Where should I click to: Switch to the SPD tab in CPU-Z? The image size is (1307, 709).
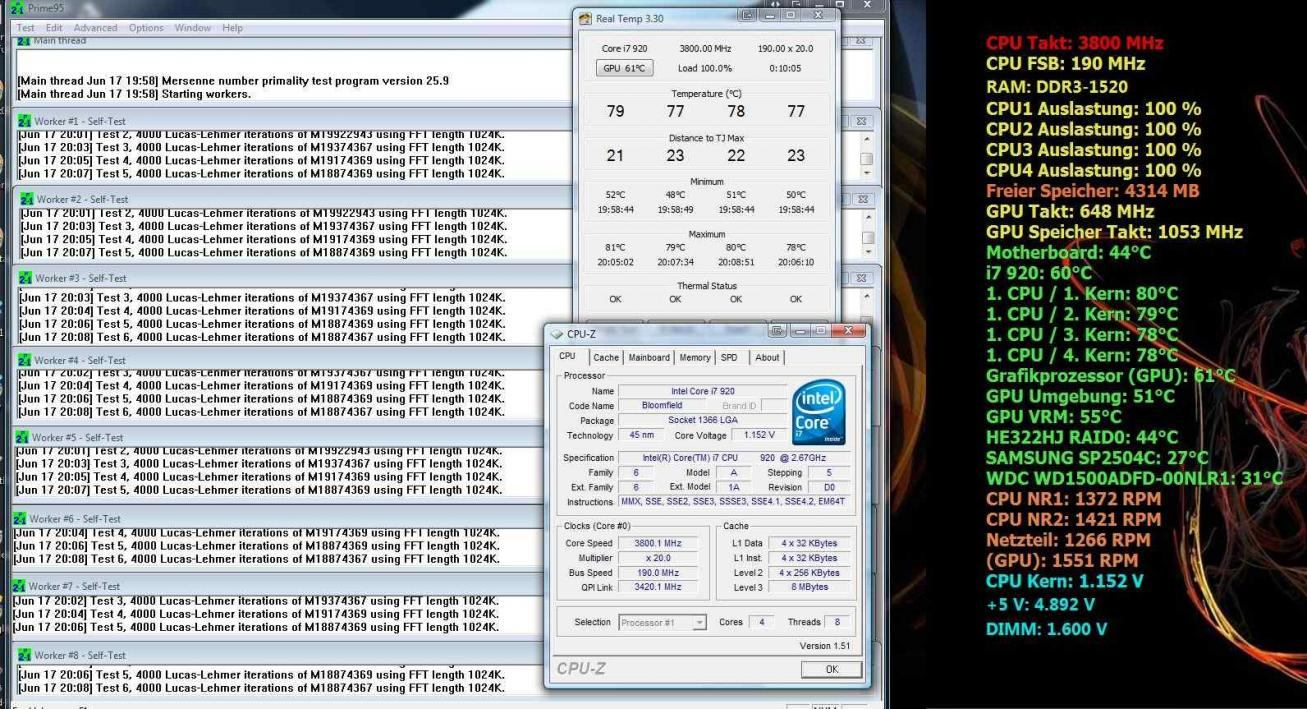click(x=729, y=358)
